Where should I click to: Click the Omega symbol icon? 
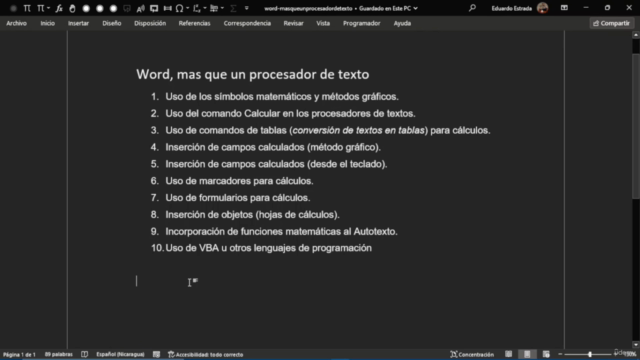(179, 8)
